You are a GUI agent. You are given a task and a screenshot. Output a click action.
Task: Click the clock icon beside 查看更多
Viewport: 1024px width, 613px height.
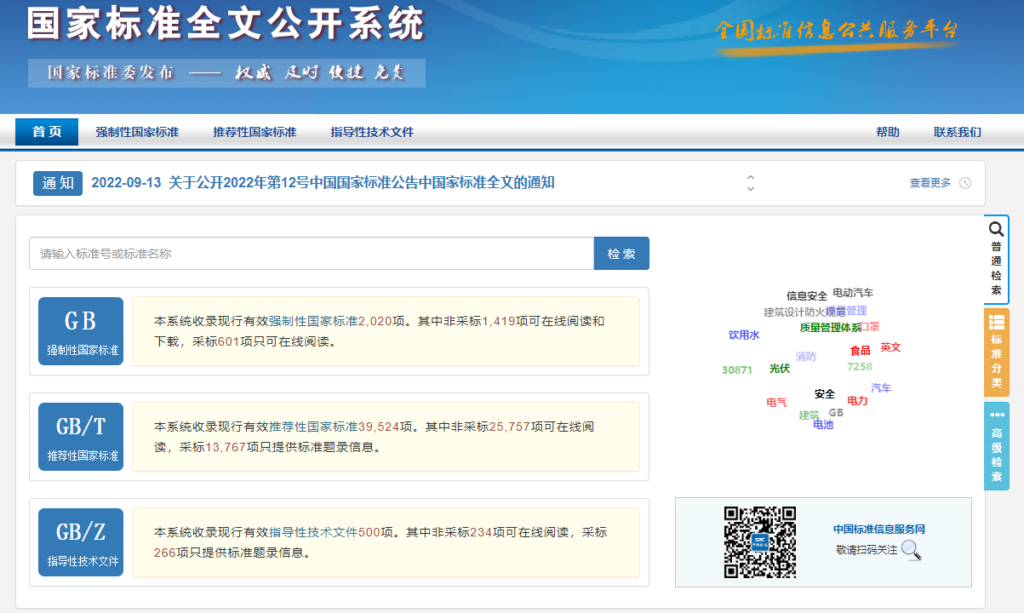pyautogui.click(x=965, y=183)
